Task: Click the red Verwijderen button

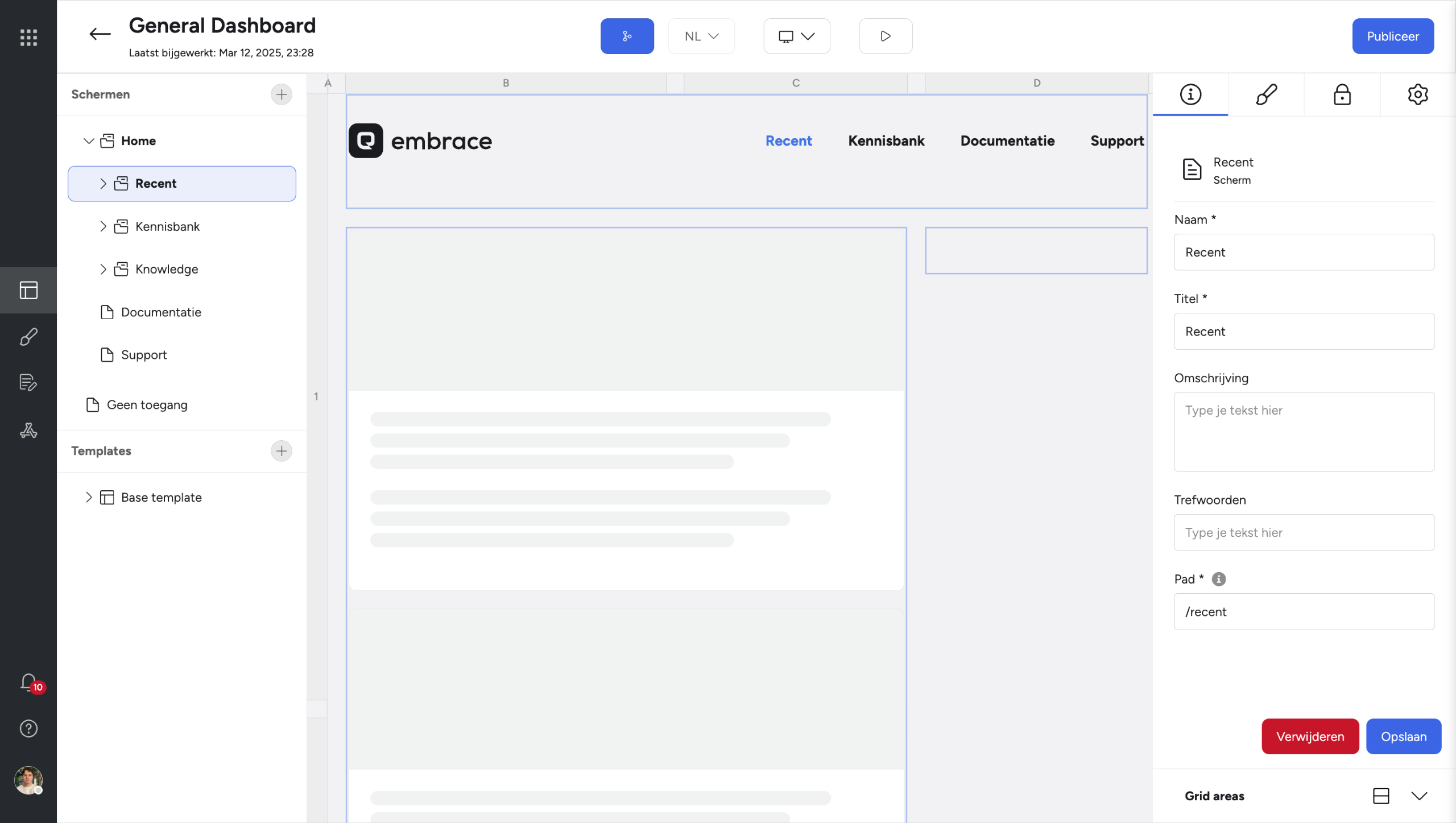Action: tap(1310, 737)
